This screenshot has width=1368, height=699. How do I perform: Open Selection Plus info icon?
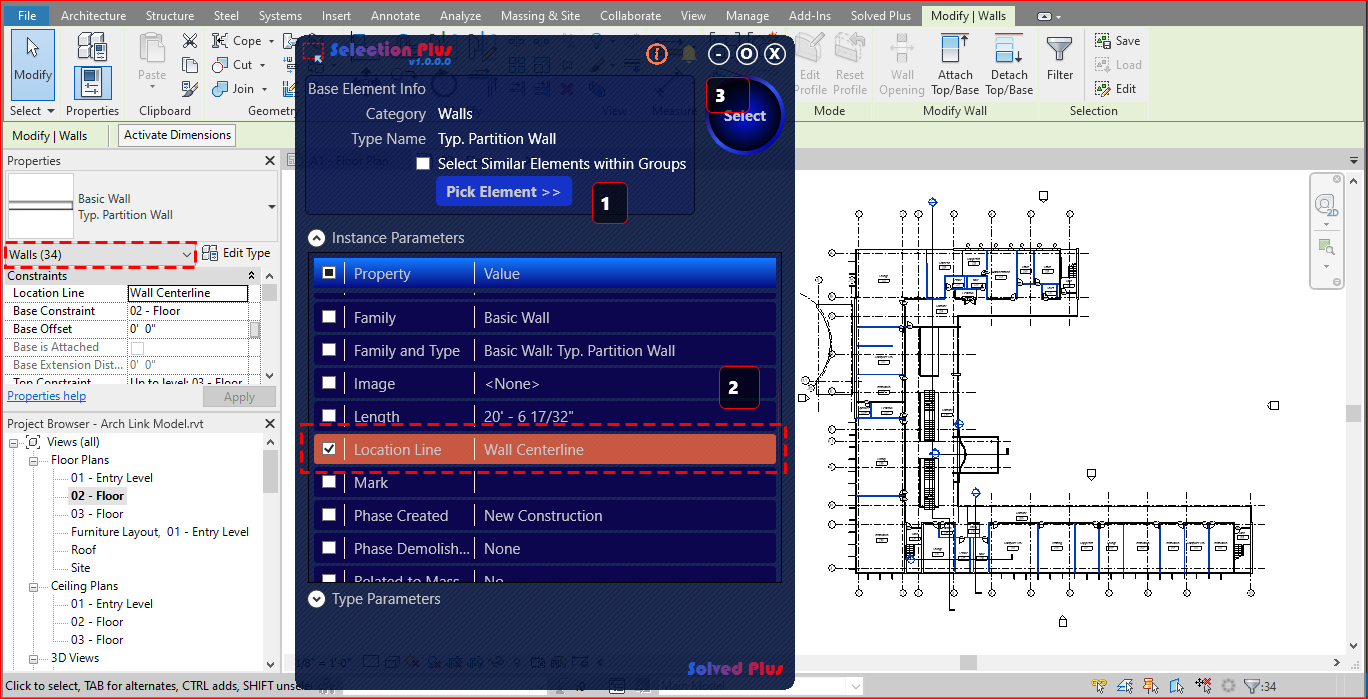(x=656, y=54)
